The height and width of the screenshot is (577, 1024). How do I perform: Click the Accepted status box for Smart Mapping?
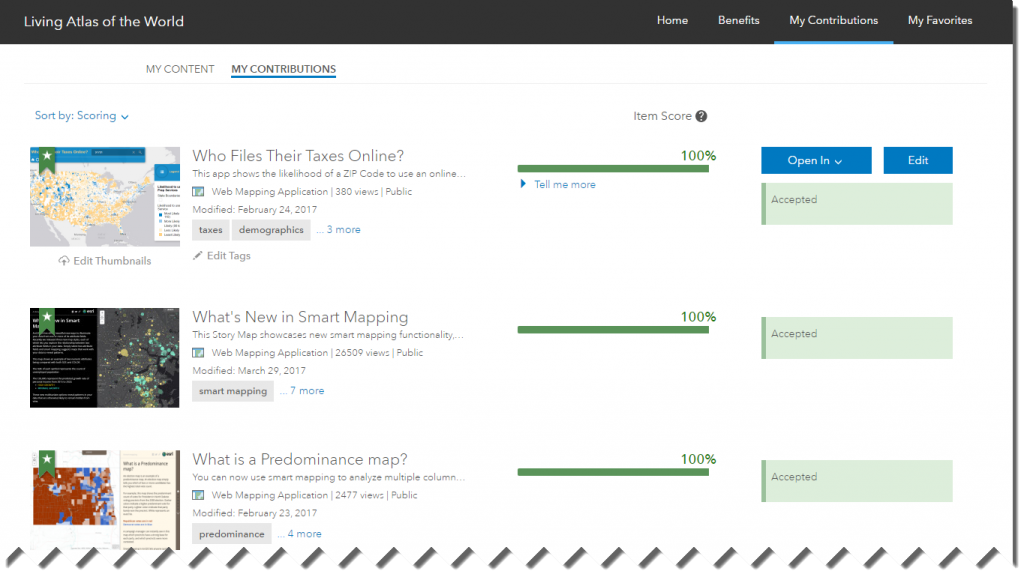[x=857, y=337]
